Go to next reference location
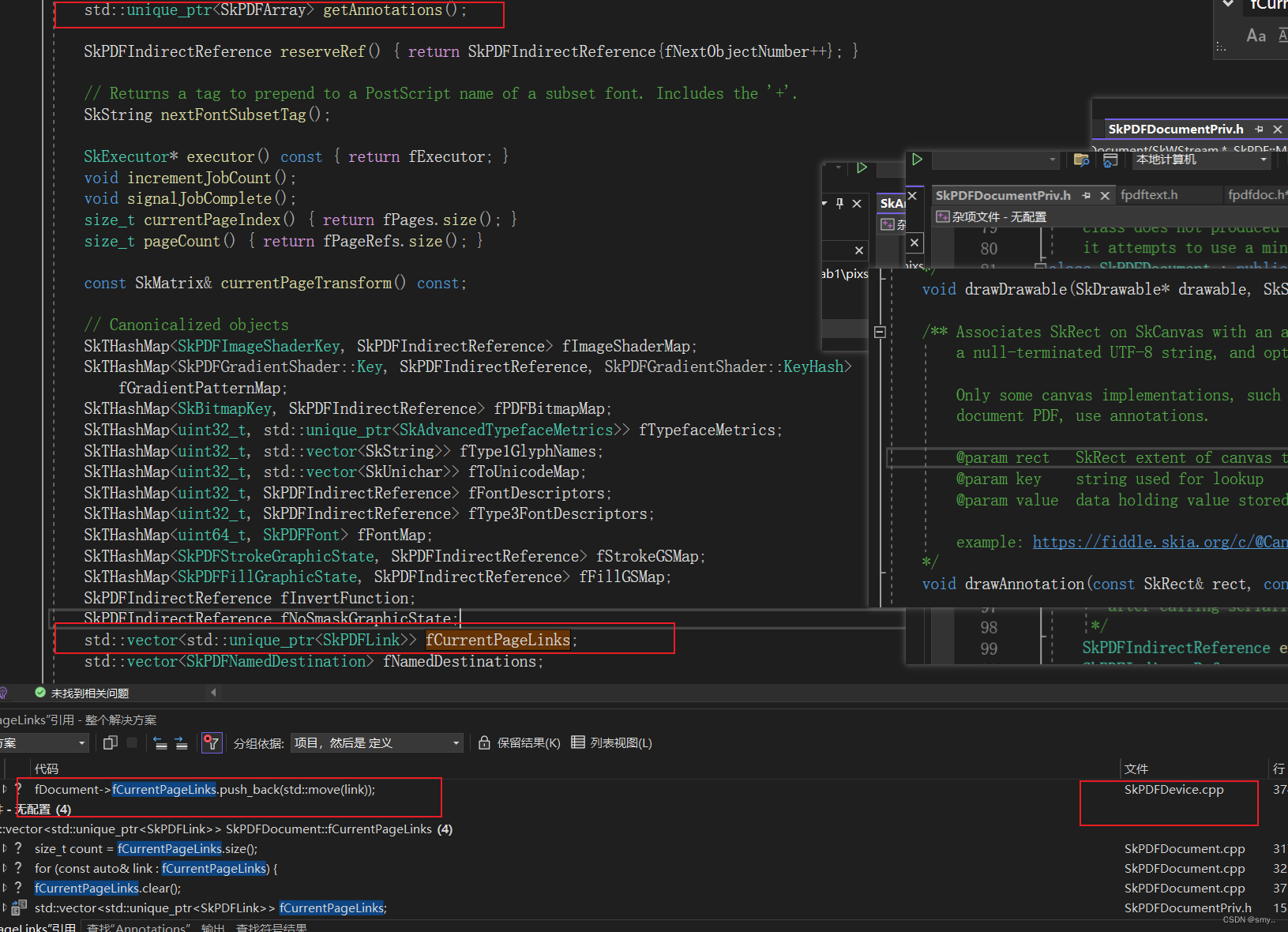 [x=181, y=742]
